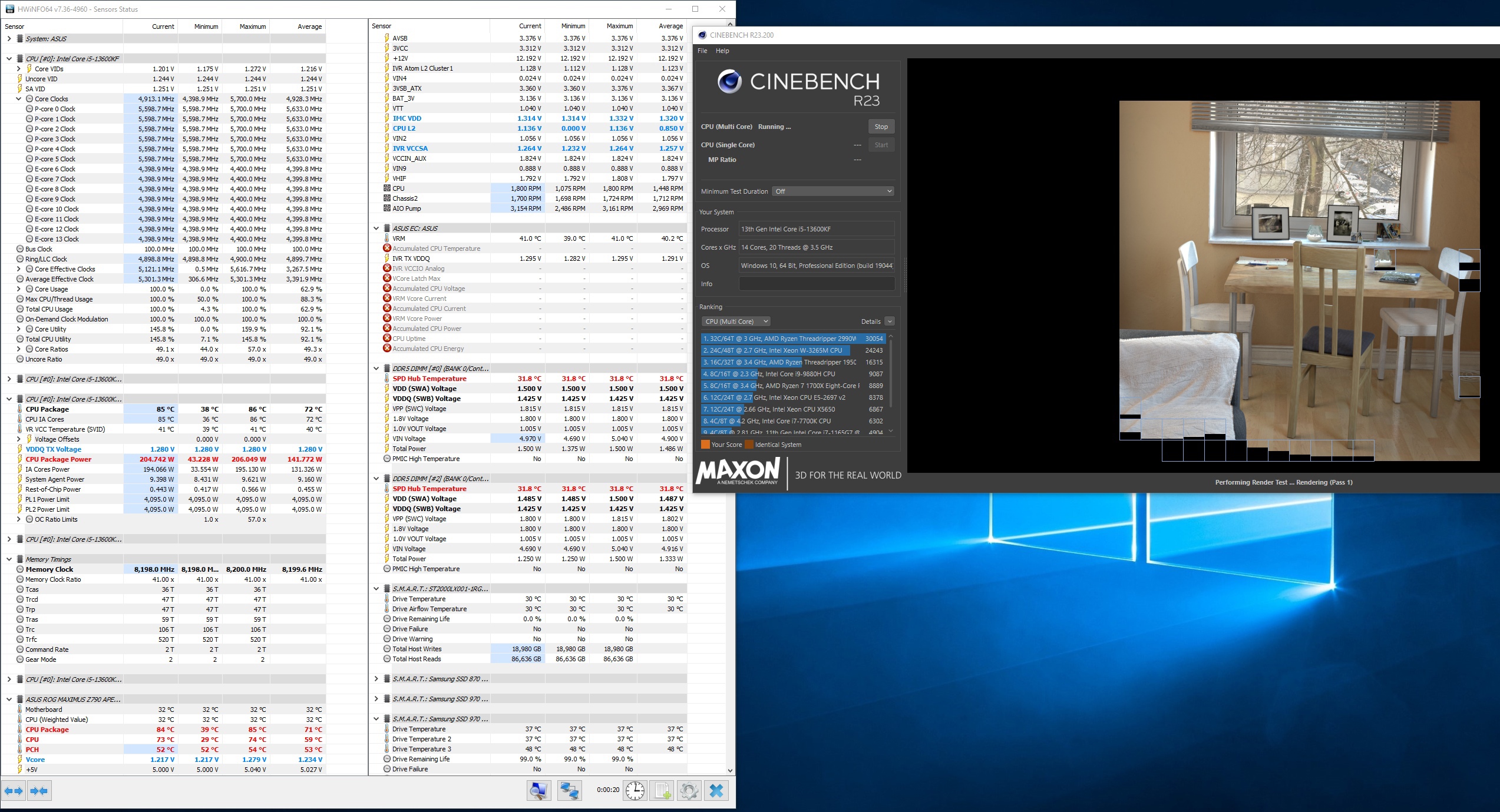Open the Cinebench Help menu

722,51
